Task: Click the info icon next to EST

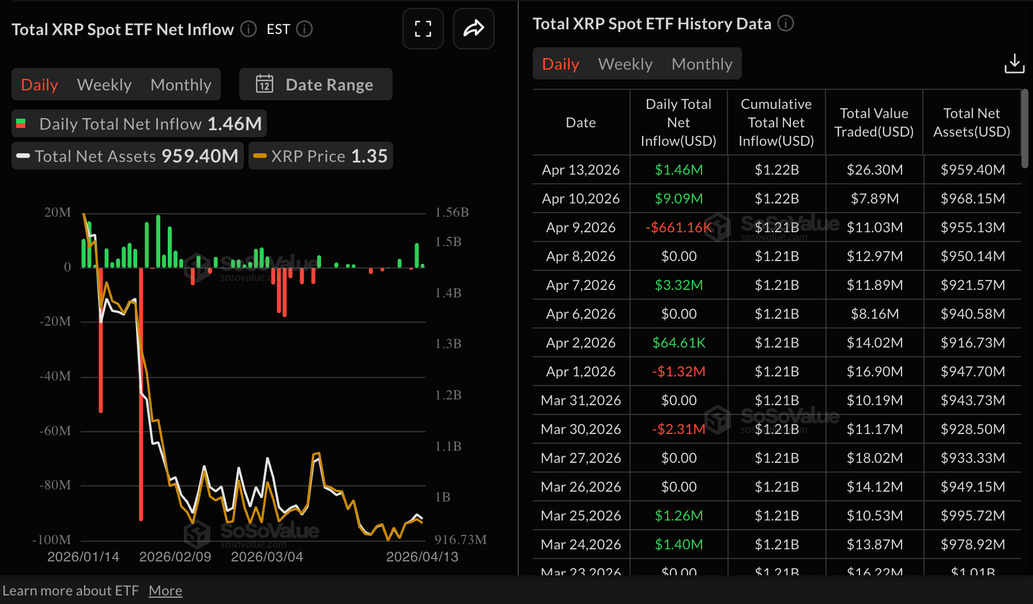Action: 305,29
